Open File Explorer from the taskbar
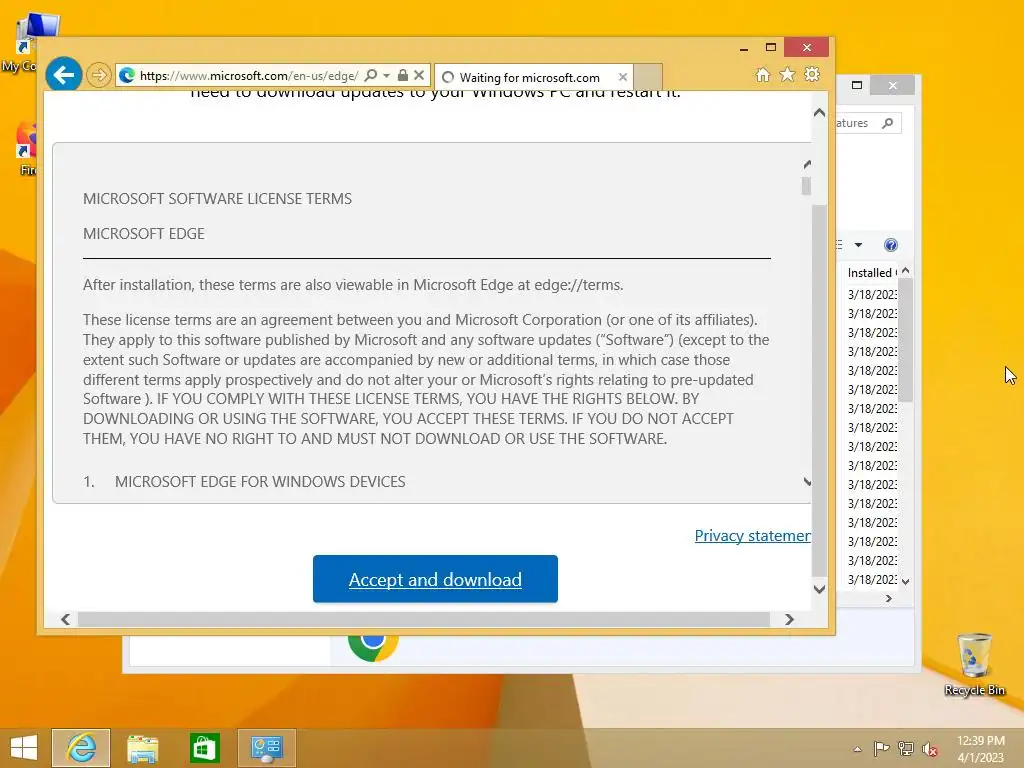Image resolution: width=1024 pixels, height=768 pixels. coord(142,748)
